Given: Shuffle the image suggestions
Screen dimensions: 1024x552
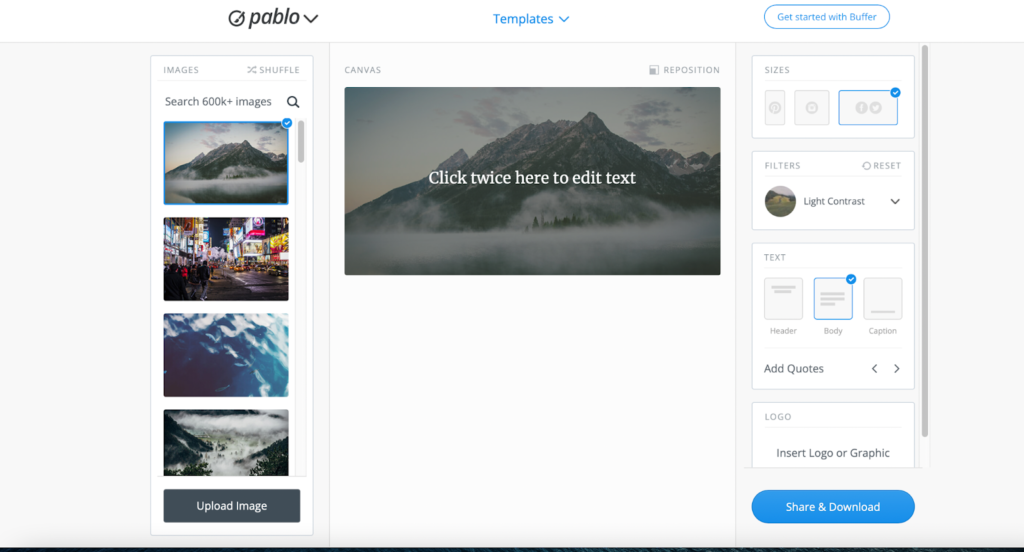Looking at the screenshot, I should click(x=273, y=70).
